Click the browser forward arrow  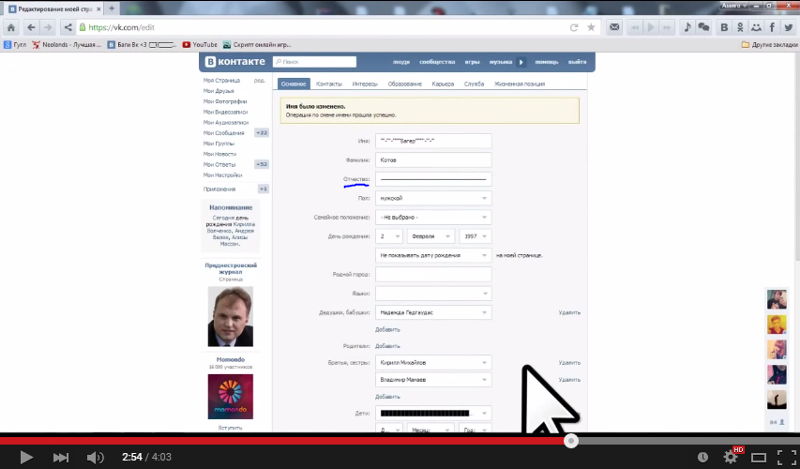[x=48, y=28]
